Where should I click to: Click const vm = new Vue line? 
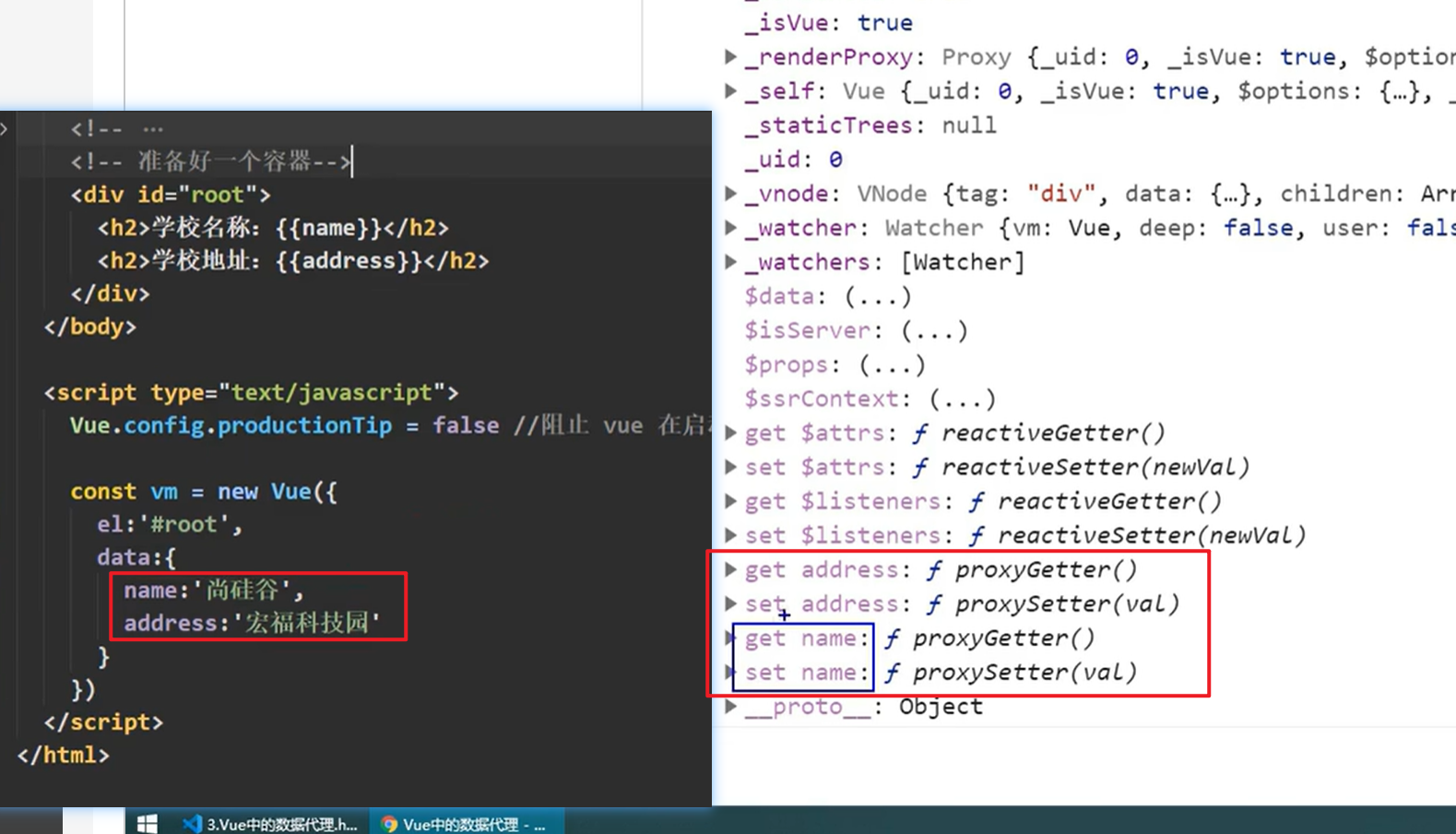tap(204, 492)
